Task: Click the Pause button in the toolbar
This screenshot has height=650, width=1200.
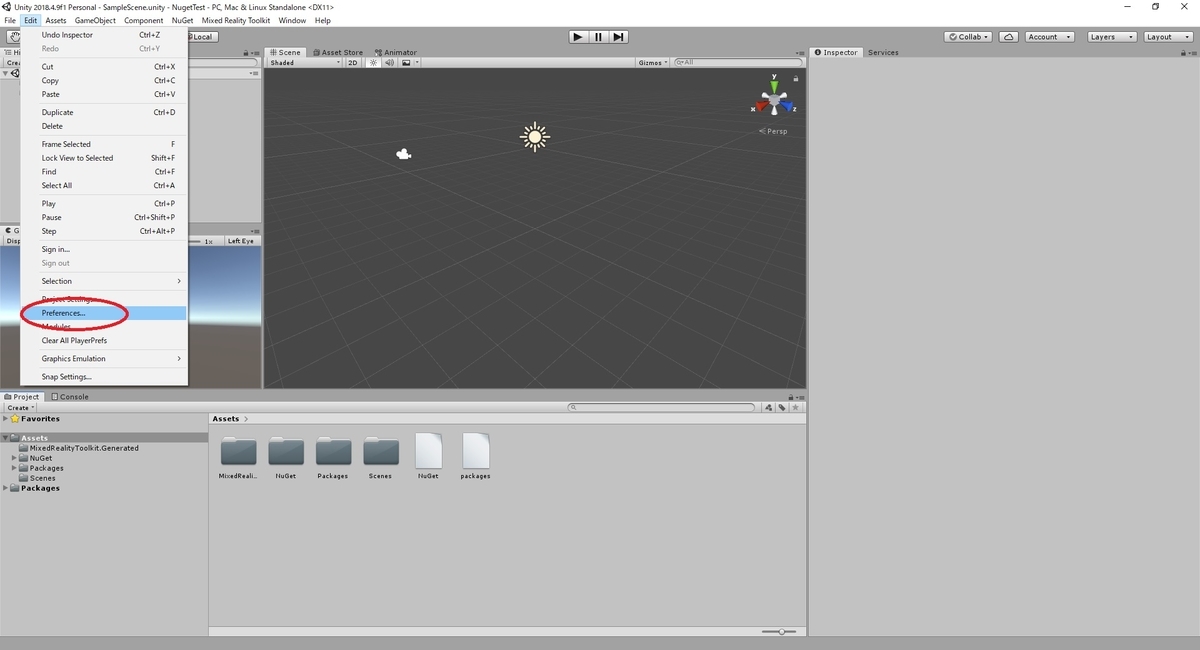Action: tap(598, 37)
